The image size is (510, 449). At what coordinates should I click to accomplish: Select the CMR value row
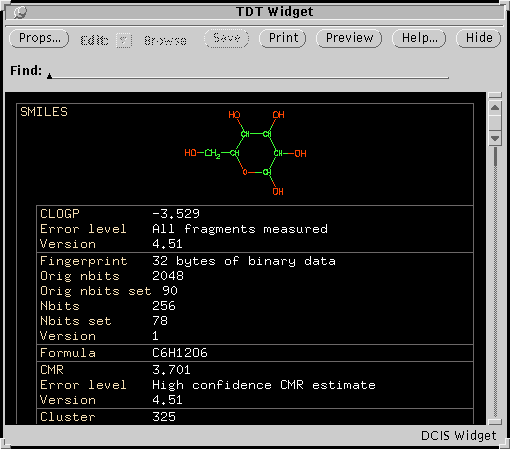point(255,370)
